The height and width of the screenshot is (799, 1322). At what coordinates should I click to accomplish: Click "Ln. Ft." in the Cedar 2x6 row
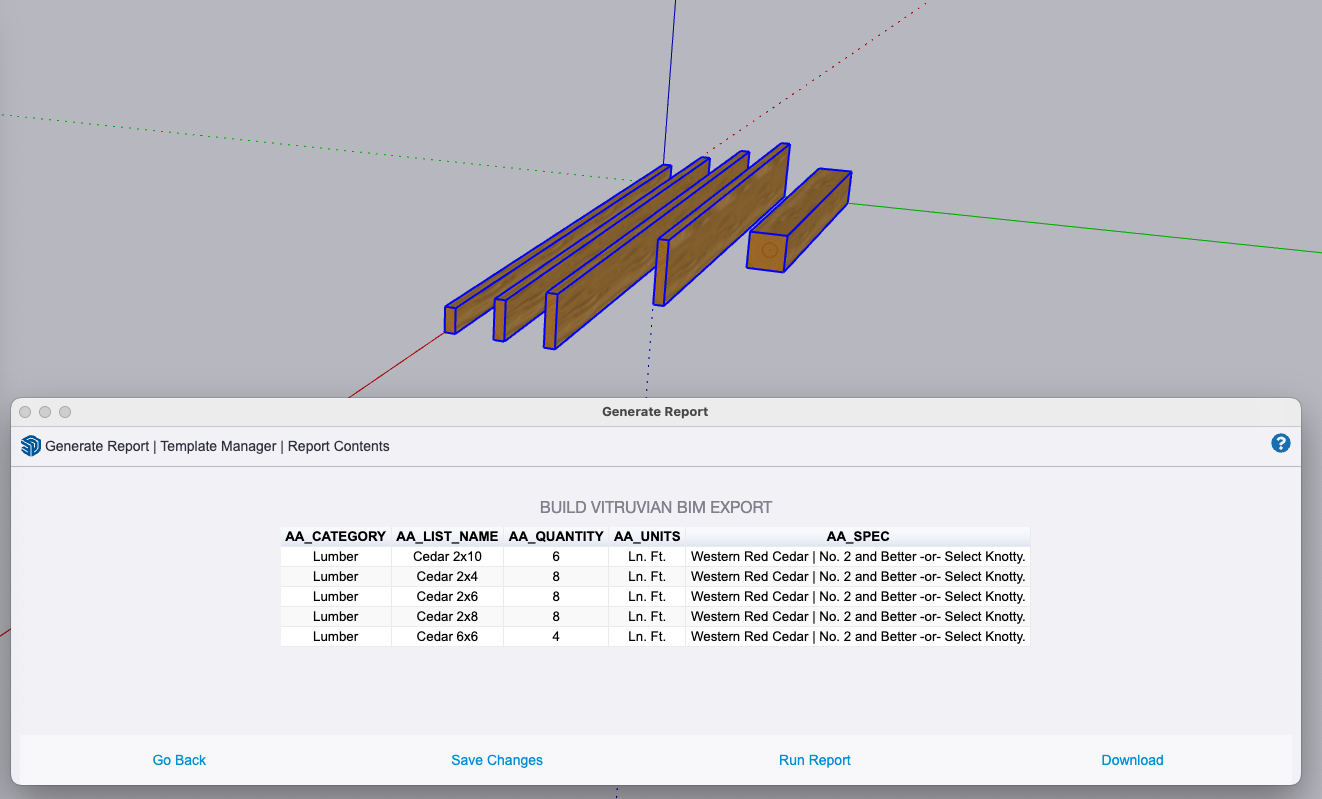647,596
